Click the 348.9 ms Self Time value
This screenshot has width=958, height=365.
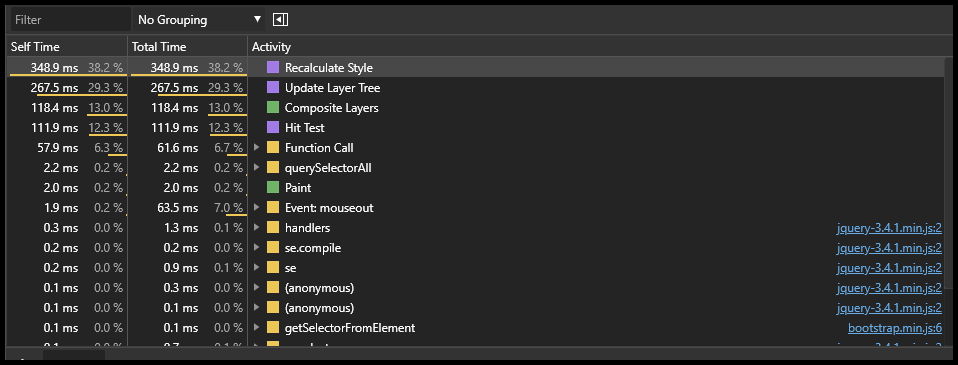54,68
